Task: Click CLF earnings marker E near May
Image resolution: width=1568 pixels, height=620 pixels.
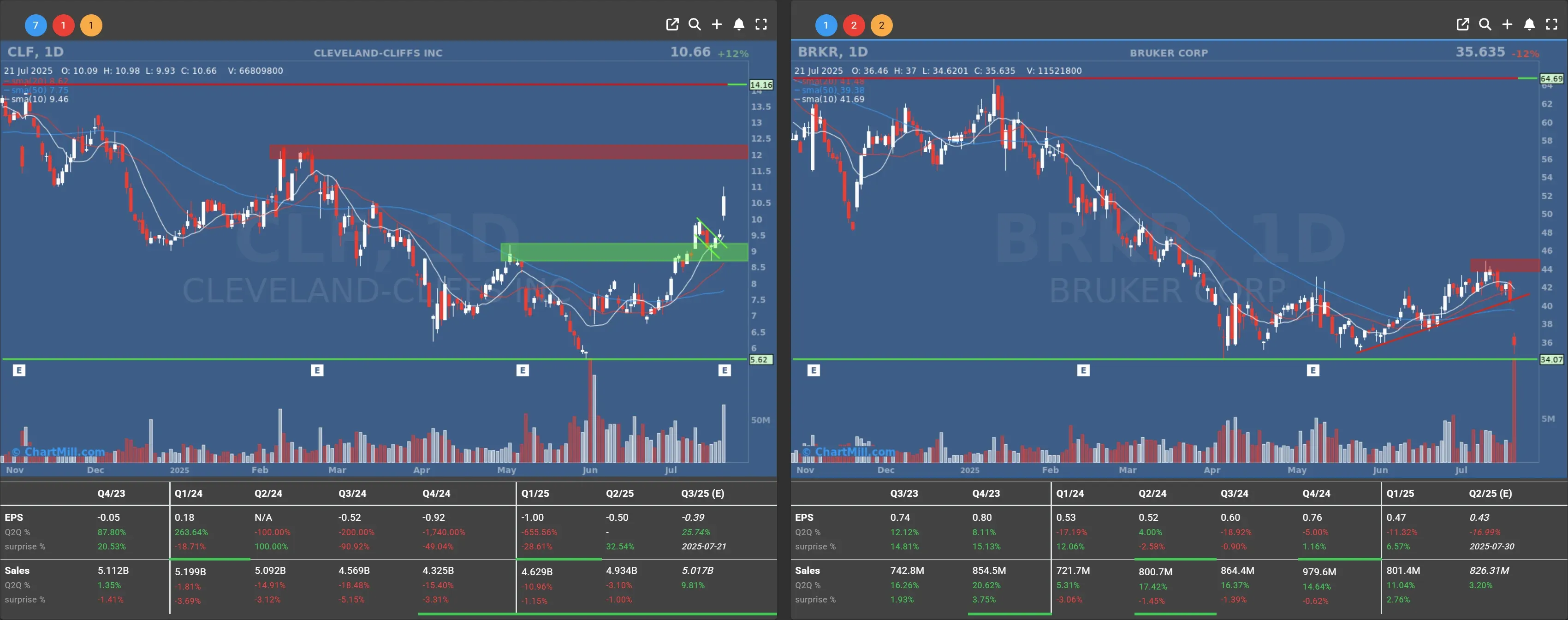Action: (522, 370)
